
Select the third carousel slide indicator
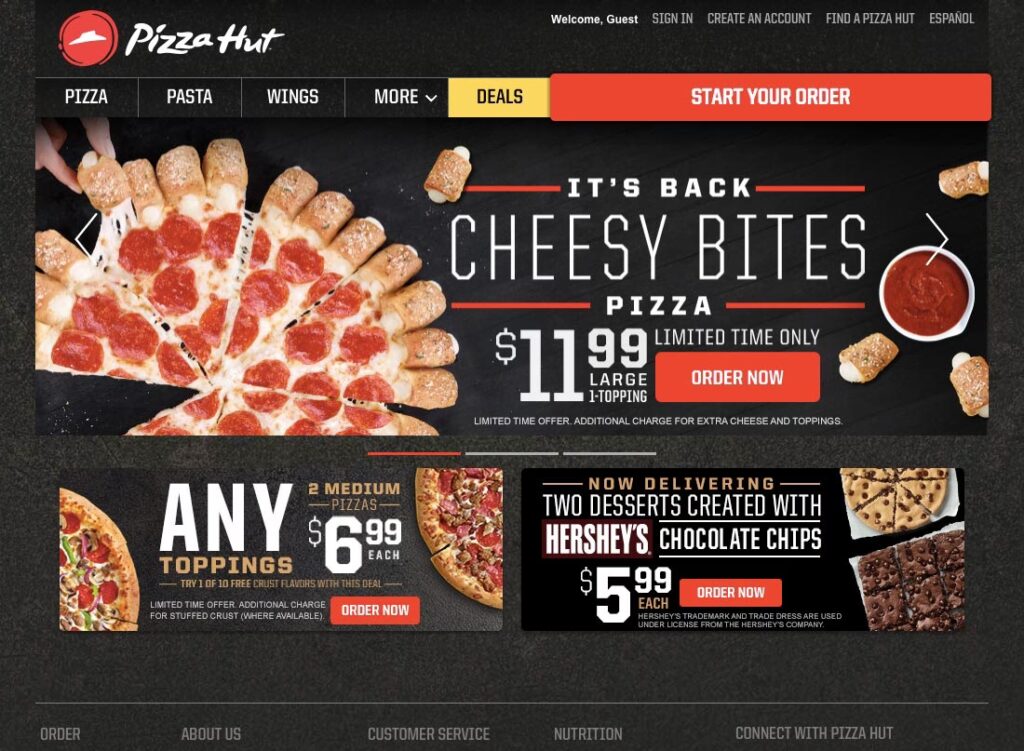pyautogui.click(x=610, y=453)
